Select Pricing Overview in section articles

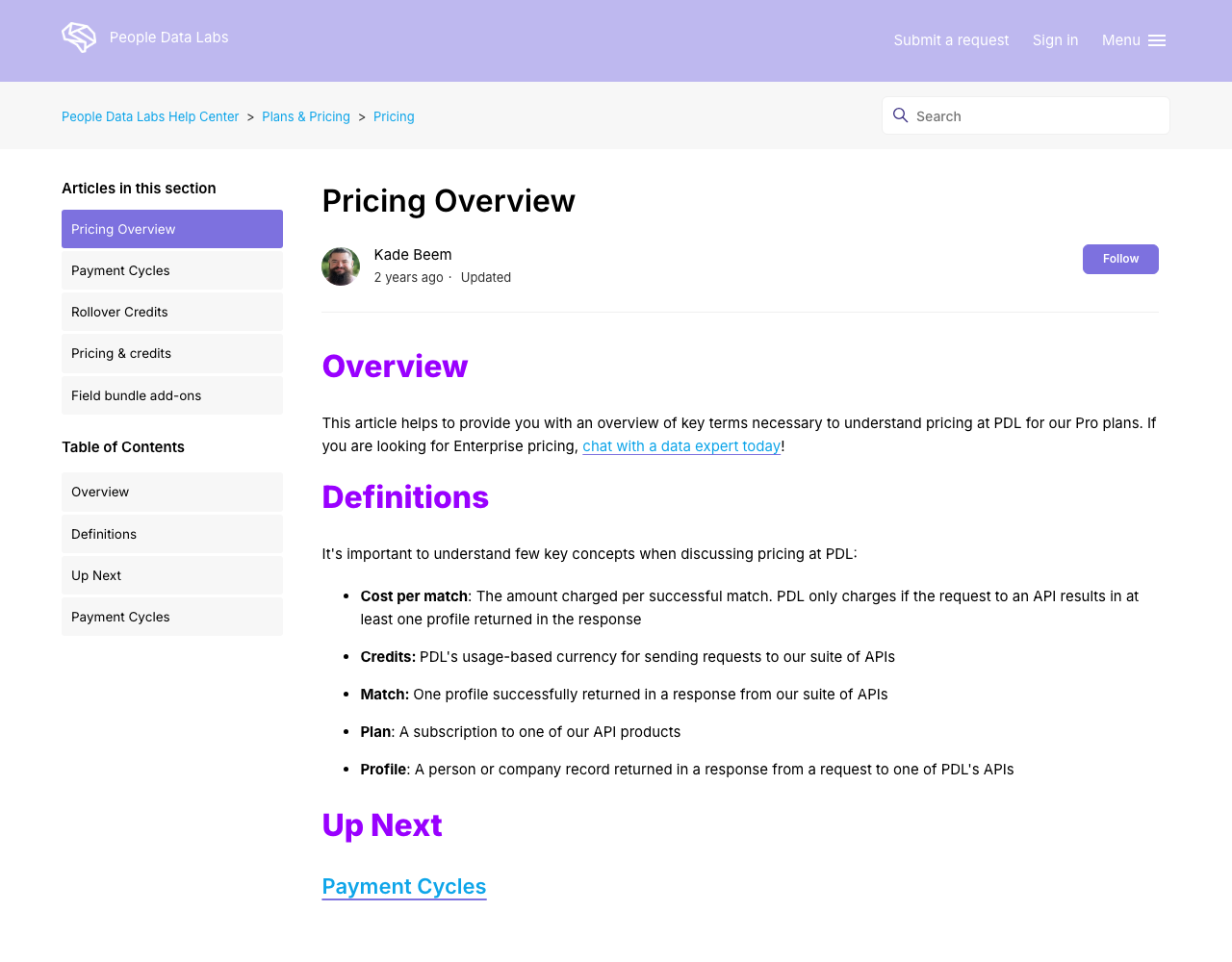[172, 229]
